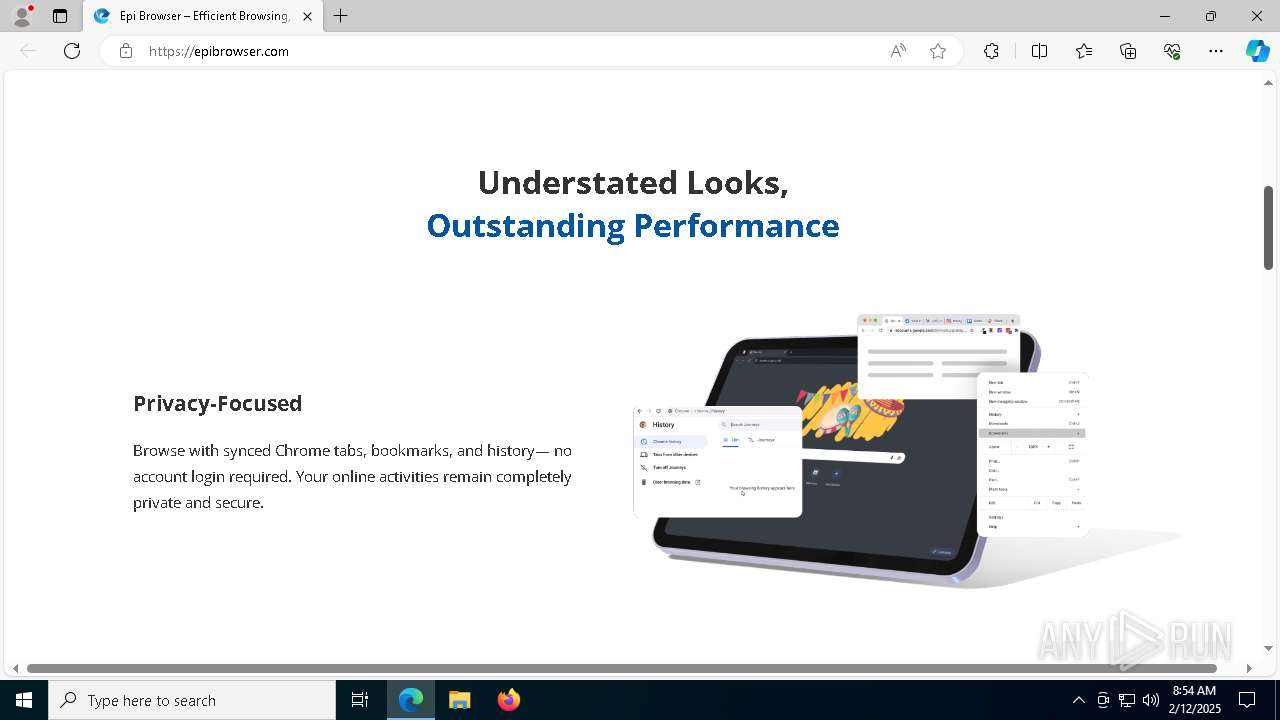Launch Copilot sidebar
The width and height of the screenshot is (1280, 720).
pyautogui.click(x=1257, y=51)
